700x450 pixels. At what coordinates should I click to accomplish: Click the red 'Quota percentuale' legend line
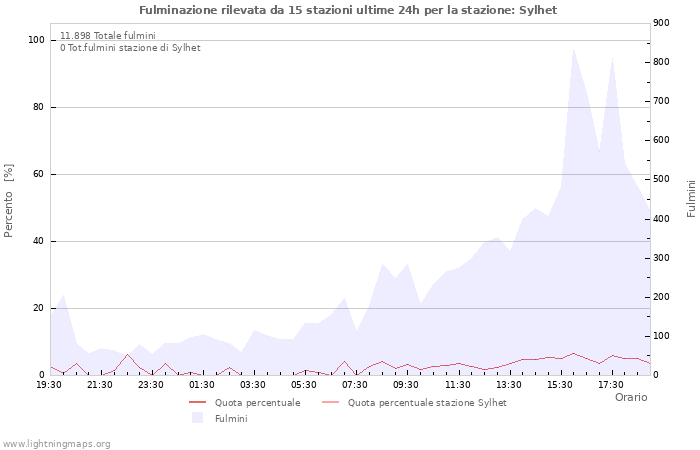pos(197,402)
